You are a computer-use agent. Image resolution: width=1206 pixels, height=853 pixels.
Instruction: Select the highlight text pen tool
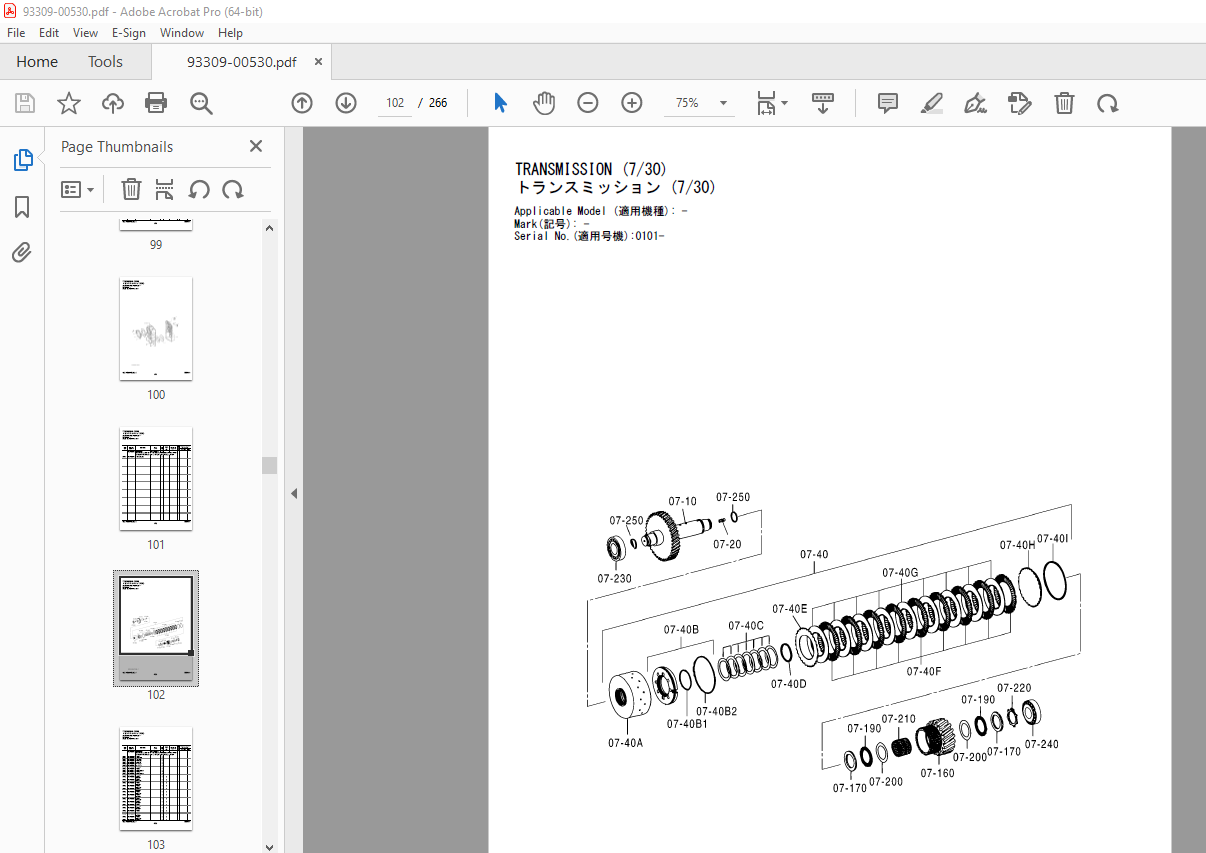[x=932, y=103]
